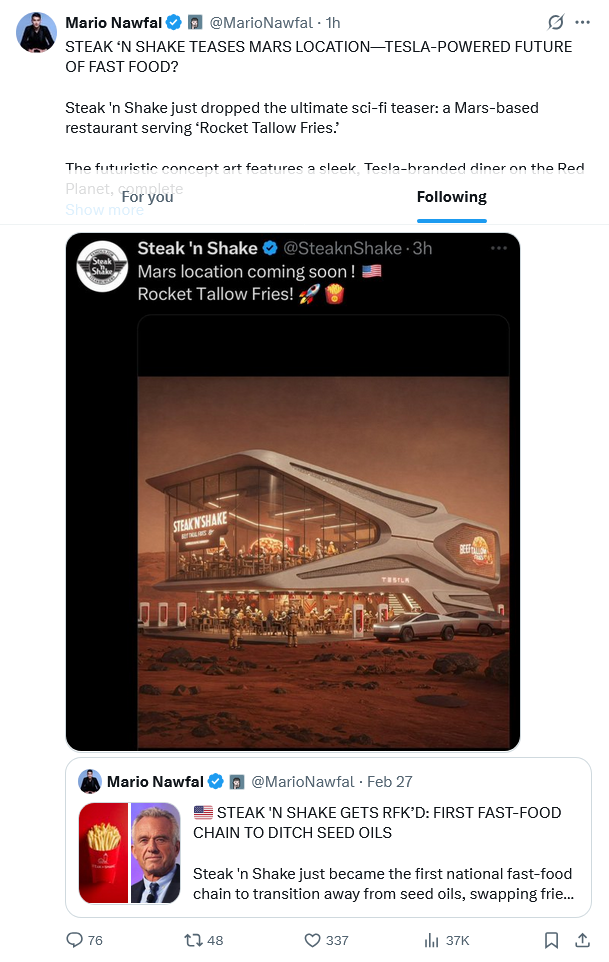Click the reply comment icon
The height and width of the screenshot is (962, 609).
pyautogui.click(x=74, y=940)
